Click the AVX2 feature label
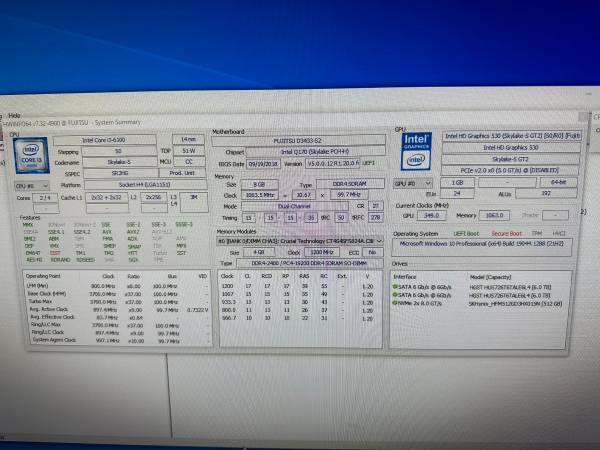The height and width of the screenshot is (450, 600). pos(133,232)
